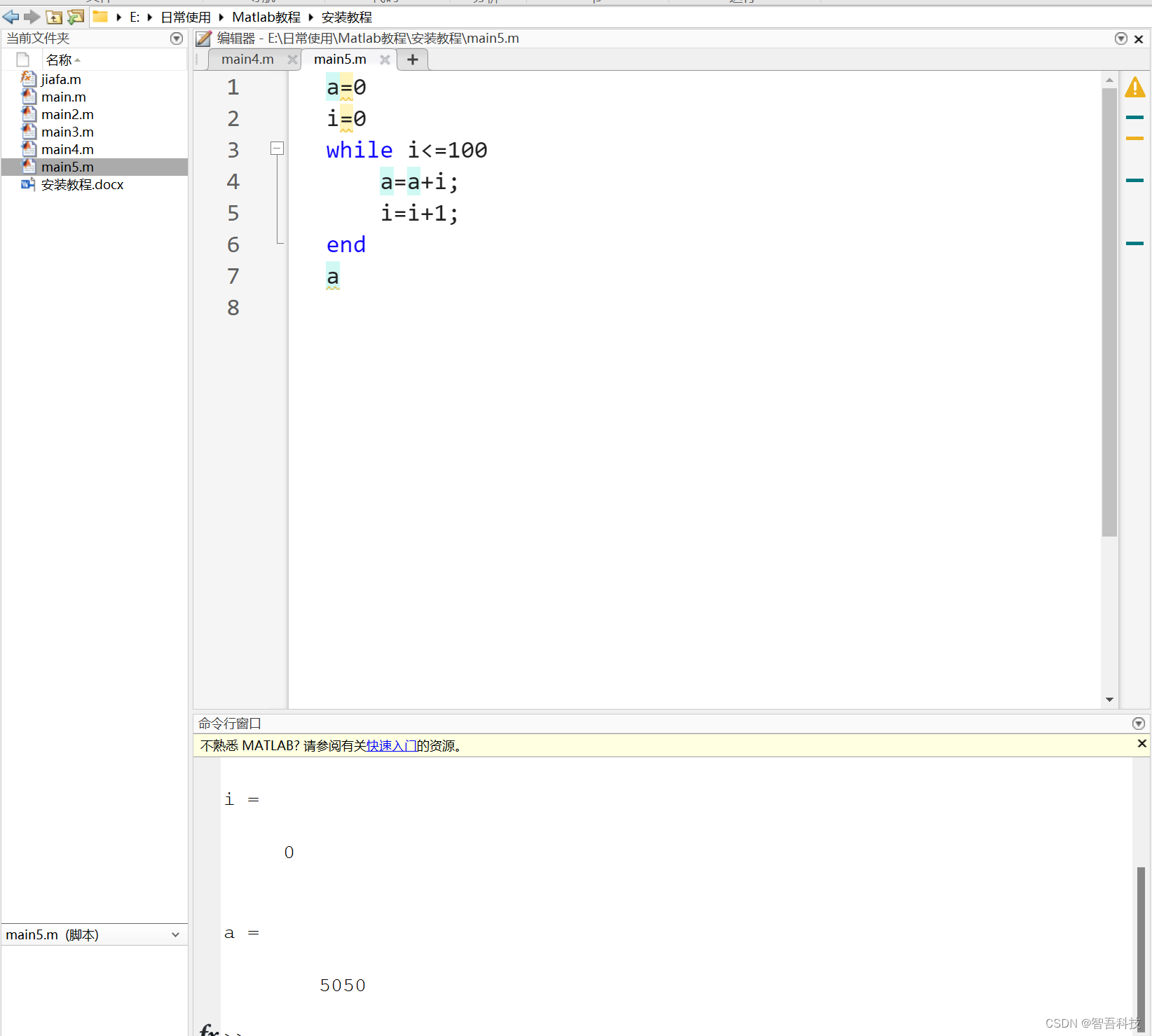Click the quick start 快速入门 link

click(390, 745)
